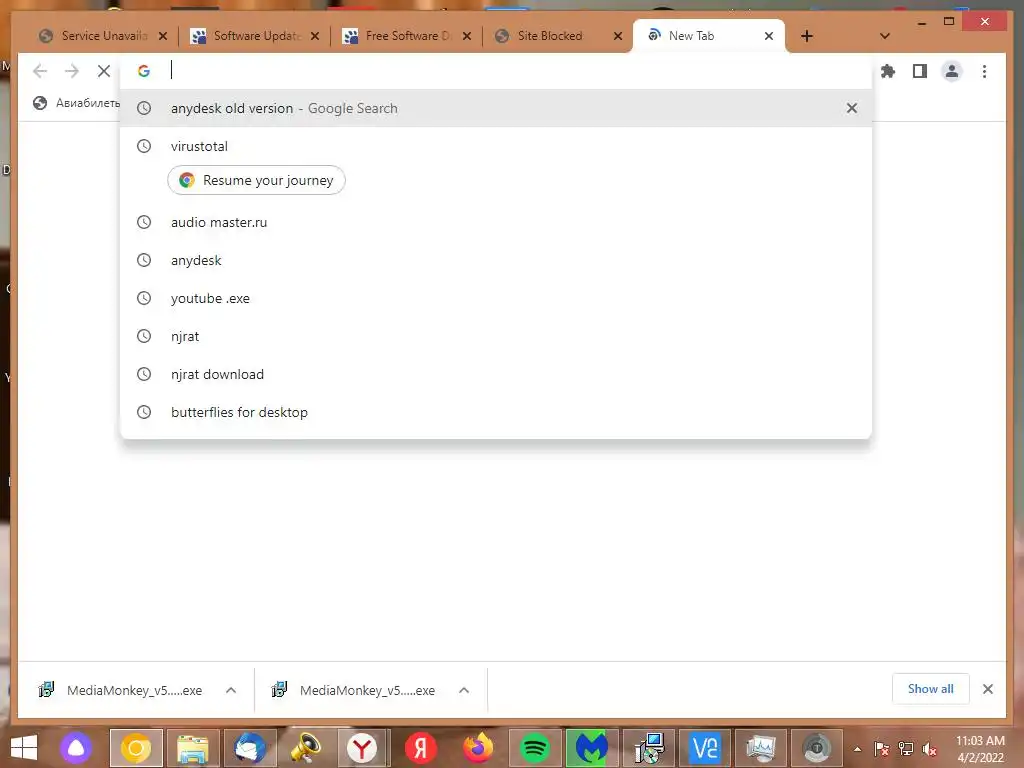
Task: Expand second MediaMonkey download options arrow
Action: 464,690
